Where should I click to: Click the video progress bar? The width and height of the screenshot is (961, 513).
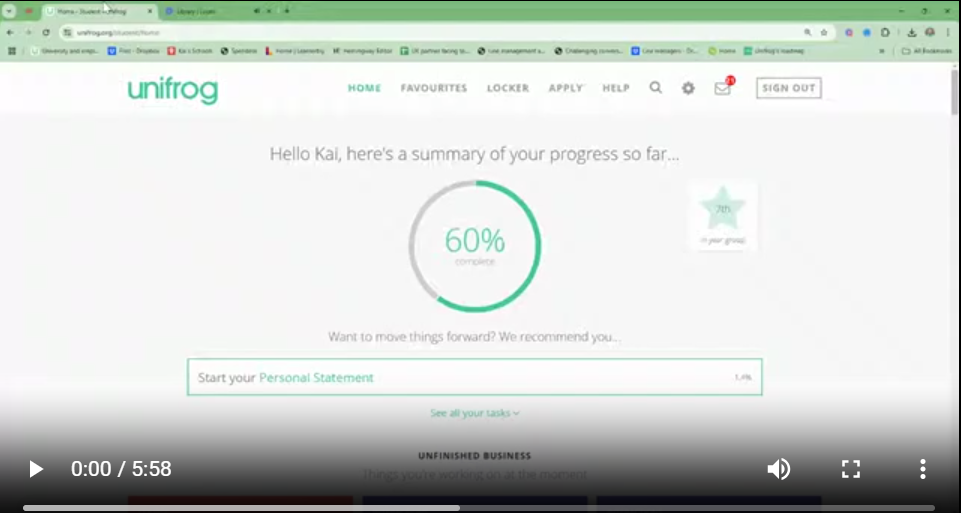(x=479, y=508)
